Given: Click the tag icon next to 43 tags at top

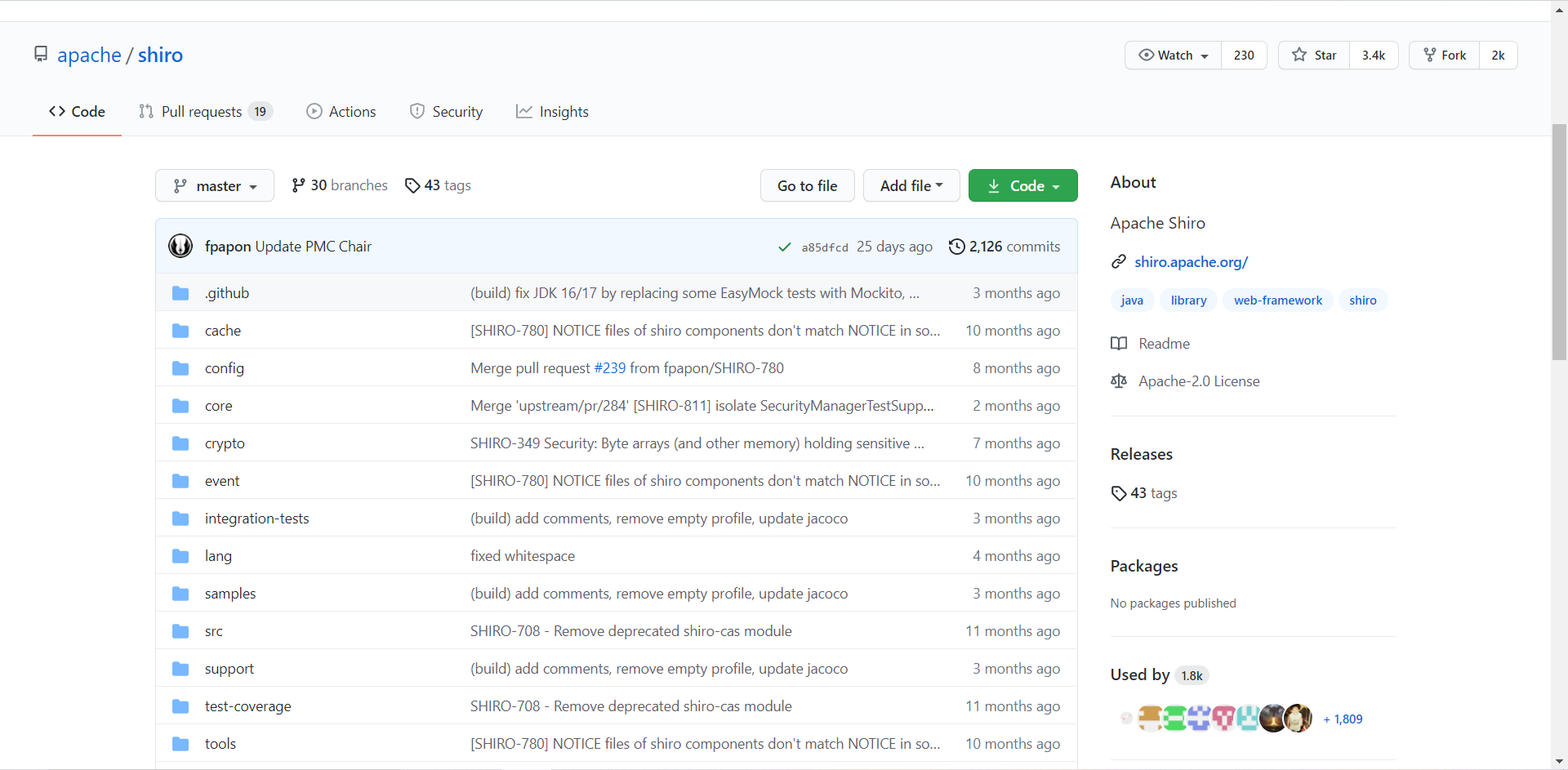Looking at the screenshot, I should [412, 185].
